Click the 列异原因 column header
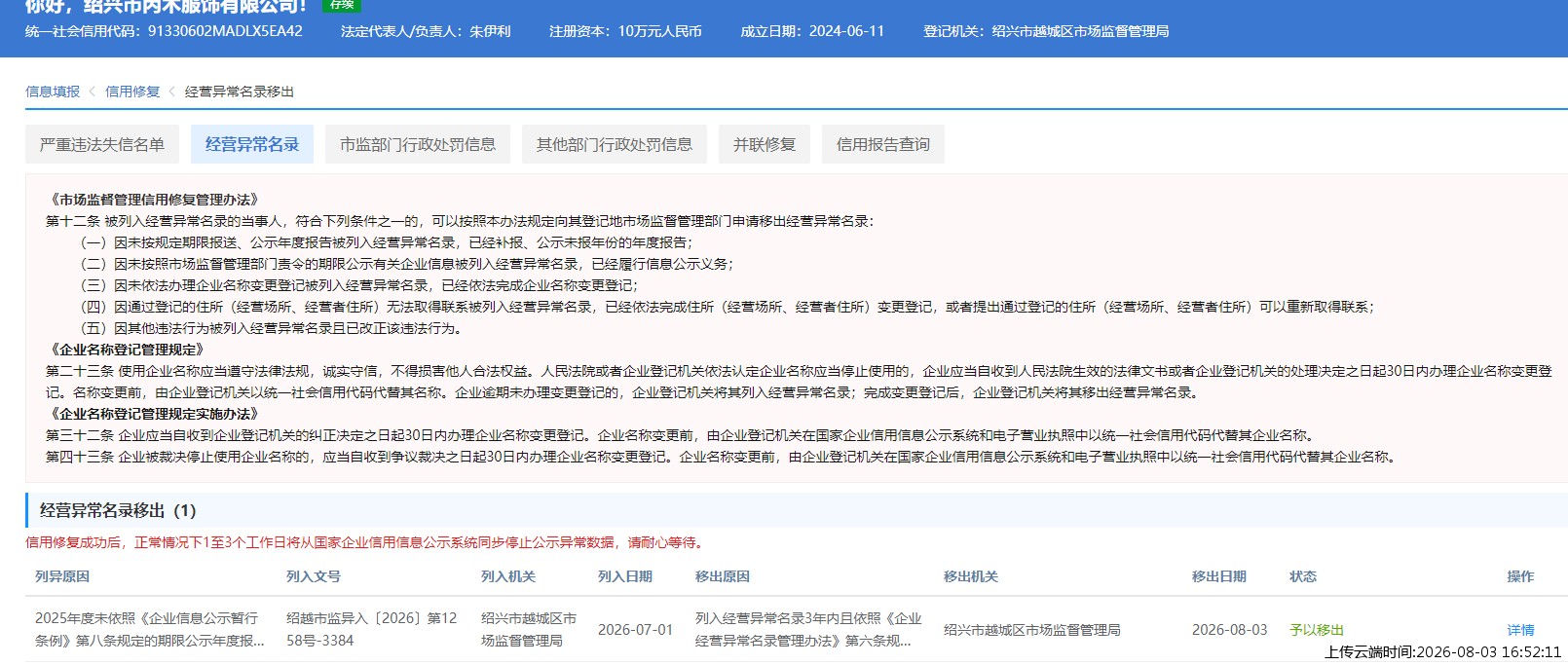This screenshot has height=665, width=1568. (x=62, y=576)
